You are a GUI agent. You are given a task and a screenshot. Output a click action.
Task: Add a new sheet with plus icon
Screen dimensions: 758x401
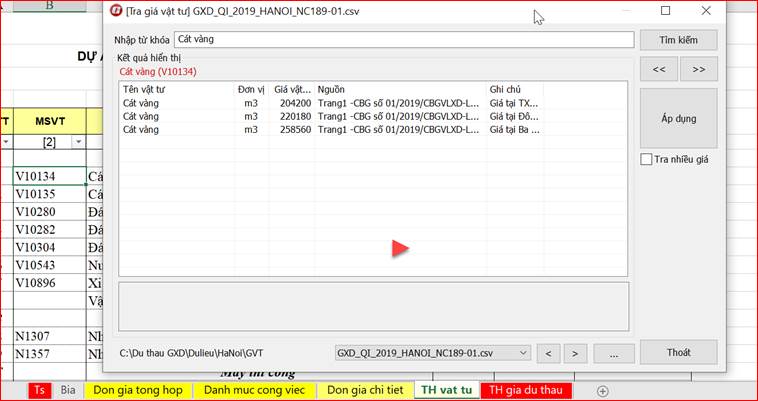tap(602, 390)
